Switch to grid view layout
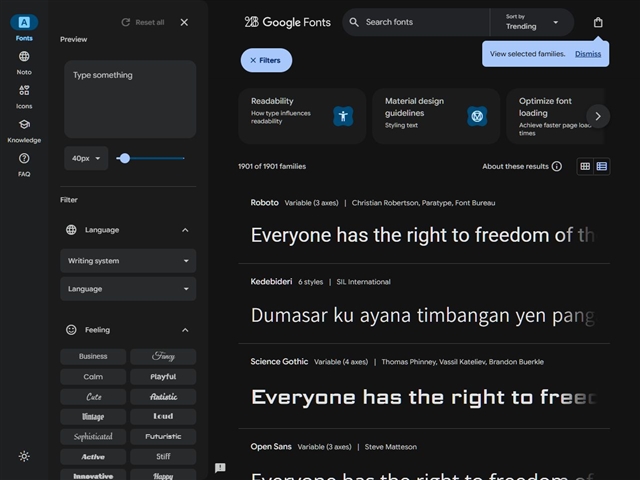 click(x=585, y=166)
